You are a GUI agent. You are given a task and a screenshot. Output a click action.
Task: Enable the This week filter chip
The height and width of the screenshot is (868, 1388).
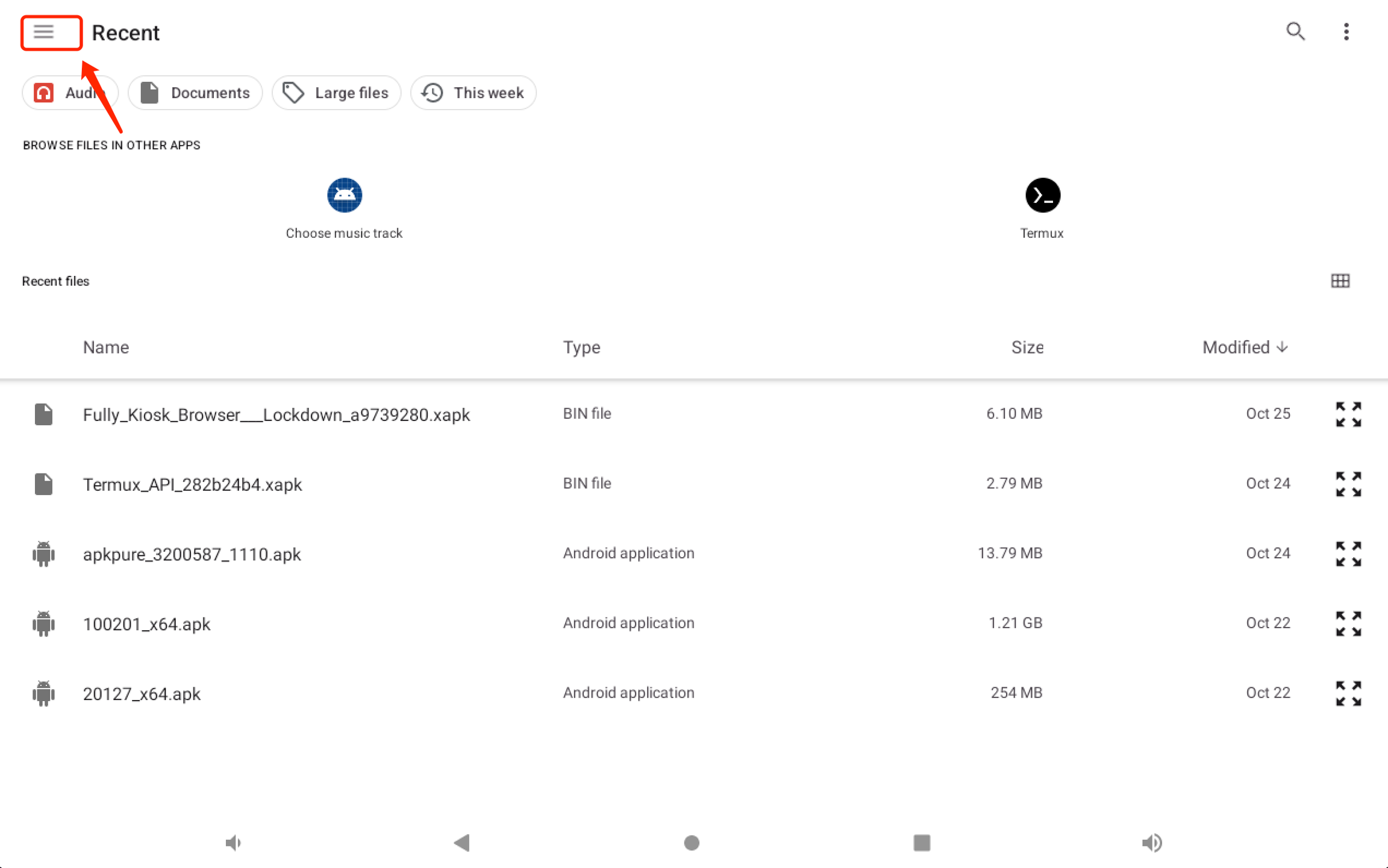click(473, 93)
